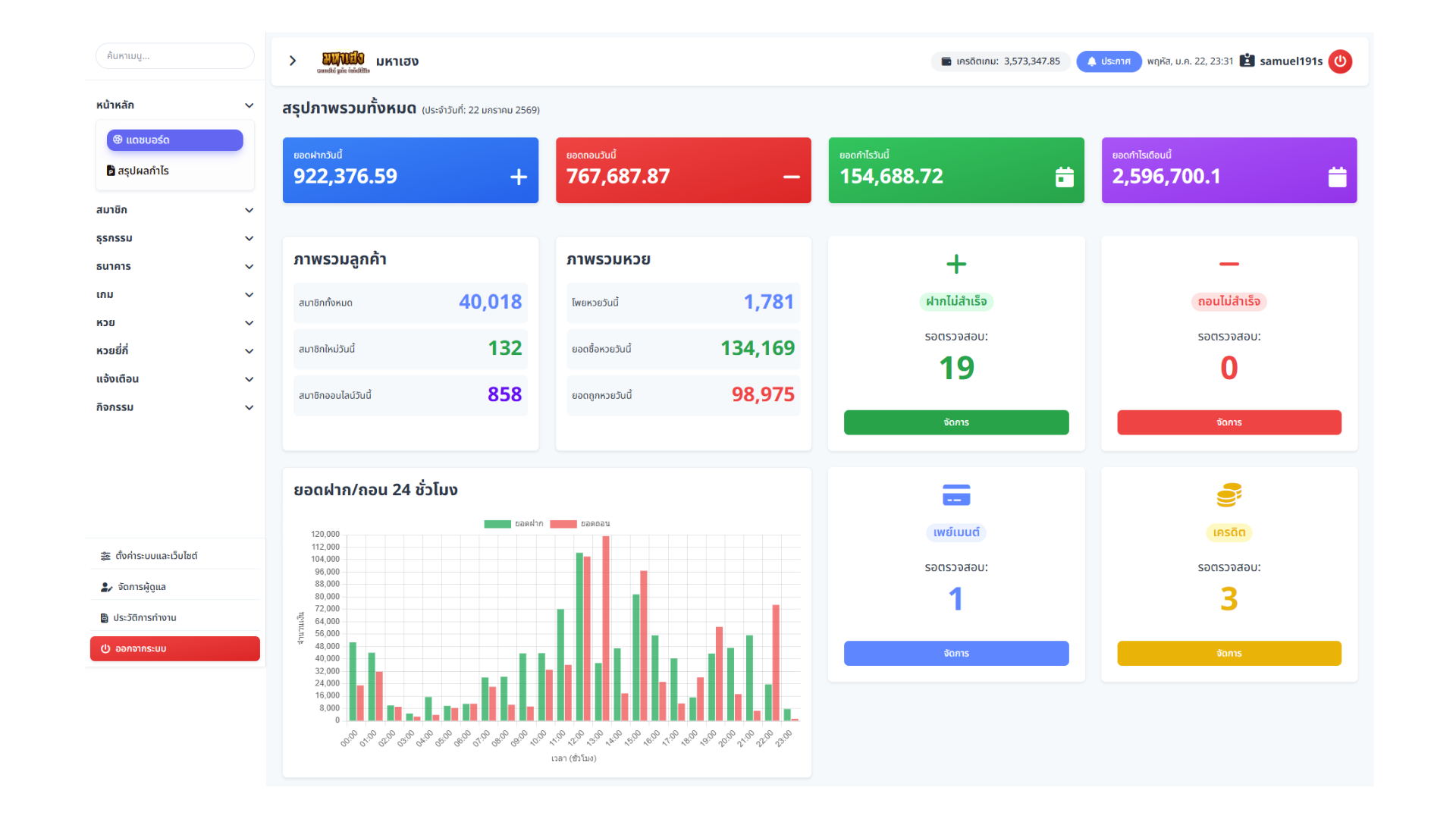Expand sidebar with the chevron arrow icon
Screen dimensions: 1456x819
click(x=293, y=61)
